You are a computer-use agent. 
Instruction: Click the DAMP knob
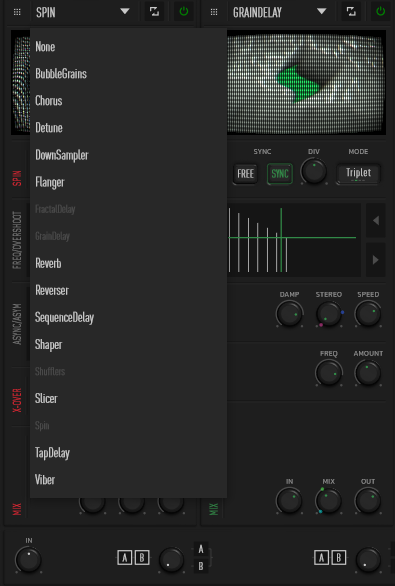(x=289, y=314)
